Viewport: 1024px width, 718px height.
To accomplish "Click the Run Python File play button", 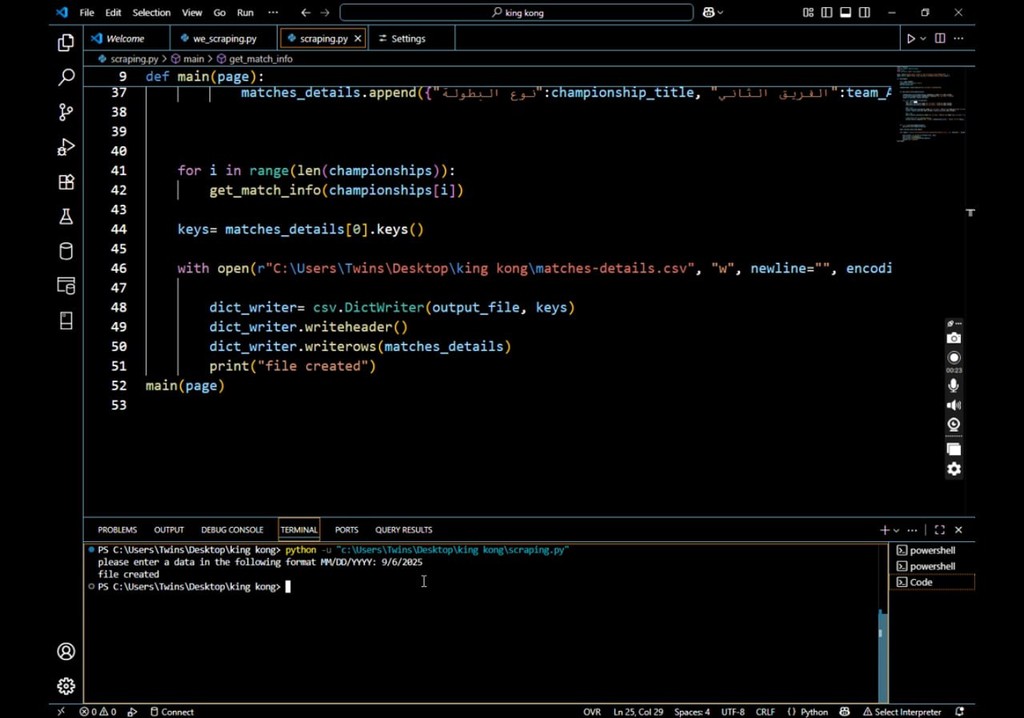I will pos(910,39).
